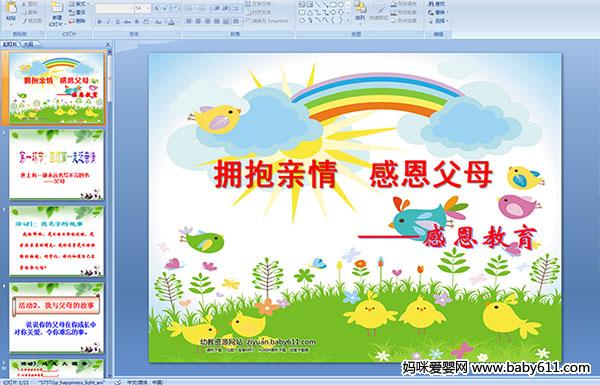Close the slide thumbnails pane
Image resolution: width=600 pixels, height=385 pixels.
coord(108,44)
